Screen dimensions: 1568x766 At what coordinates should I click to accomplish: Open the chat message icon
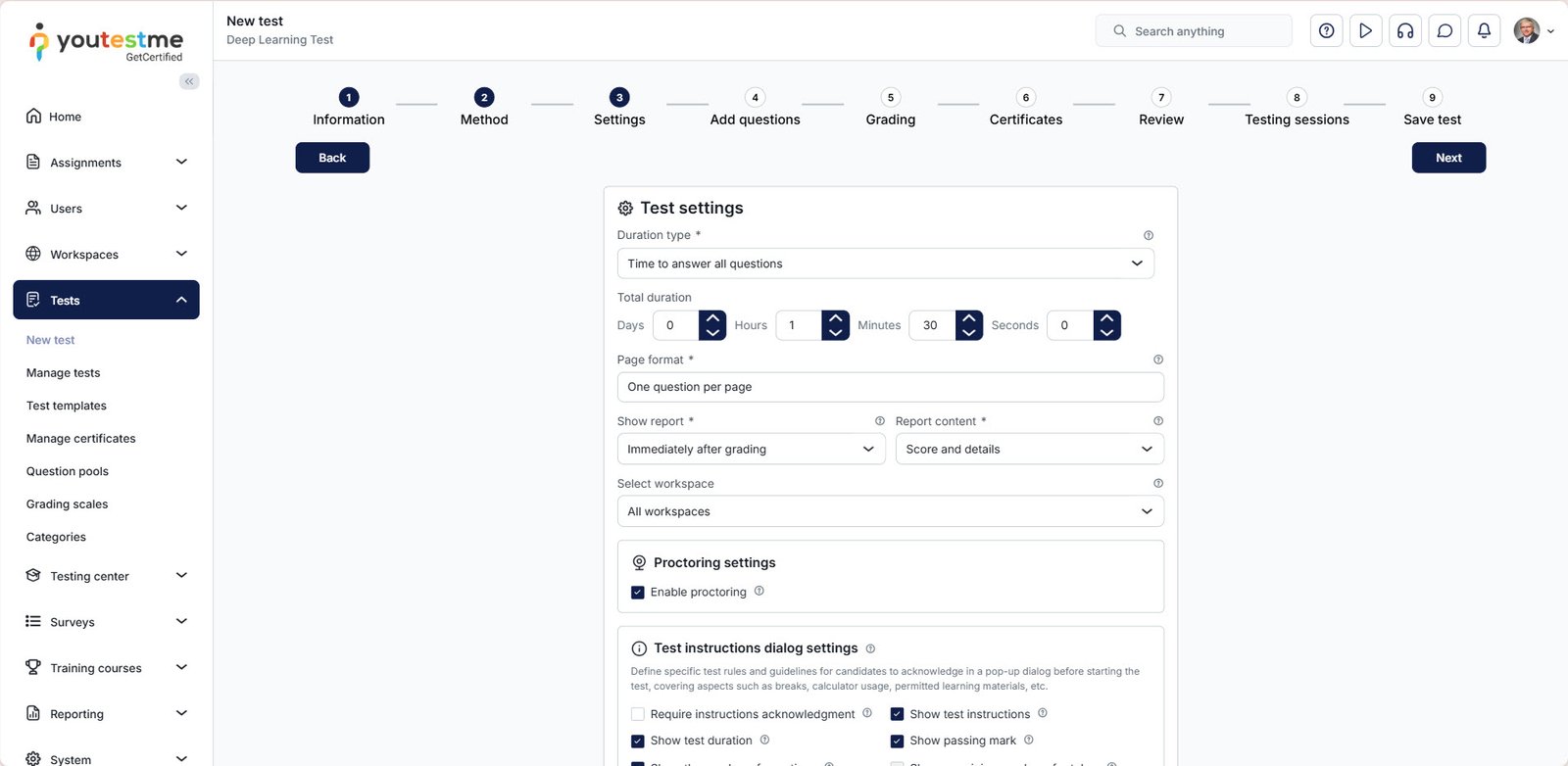point(1445,31)
